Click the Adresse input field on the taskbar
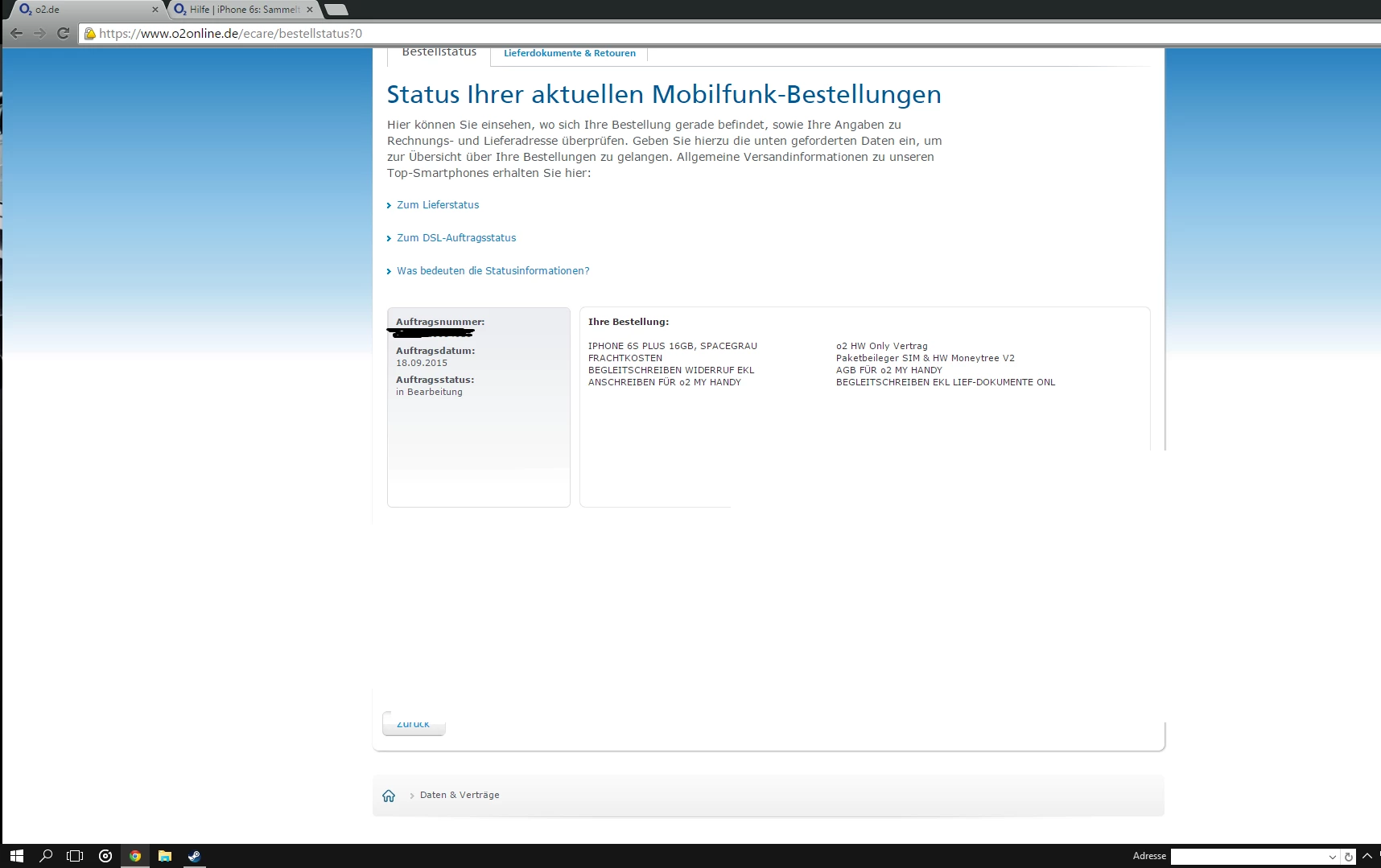The height and width of the screenshot is (868, 1381). (x=1247, y=857)
